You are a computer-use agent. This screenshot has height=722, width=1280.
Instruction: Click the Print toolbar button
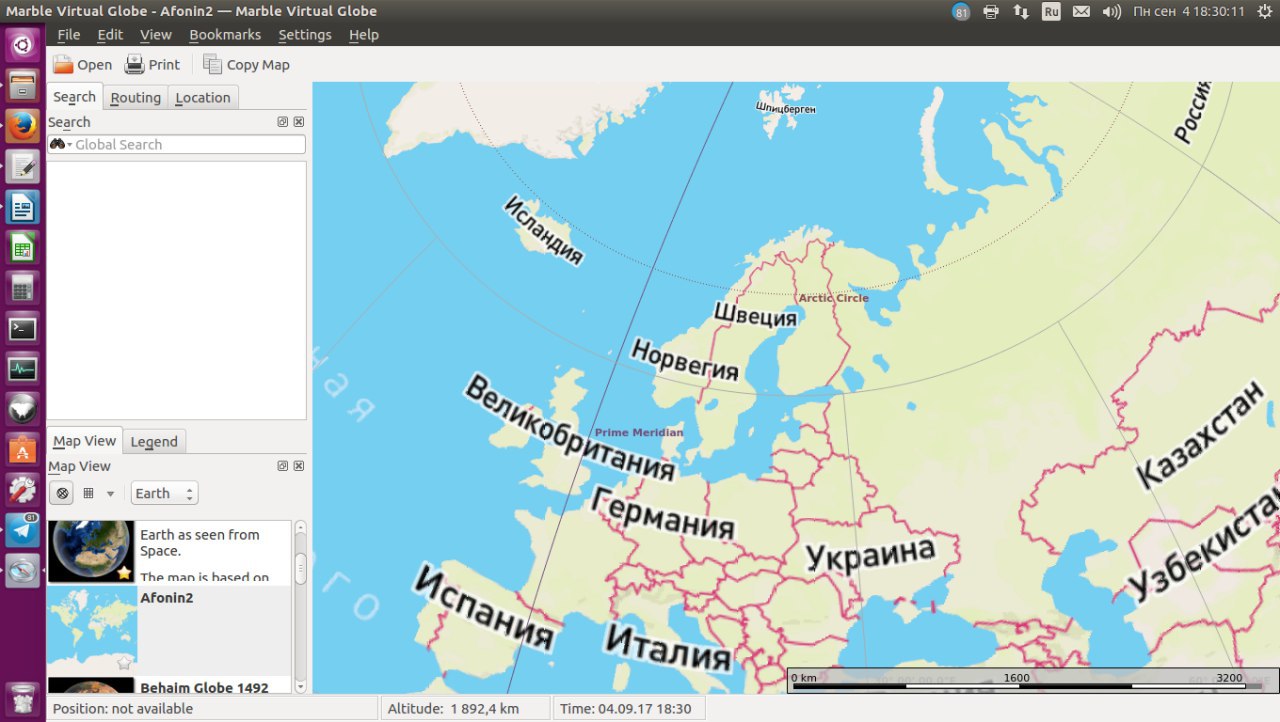(x=152, y=65)
